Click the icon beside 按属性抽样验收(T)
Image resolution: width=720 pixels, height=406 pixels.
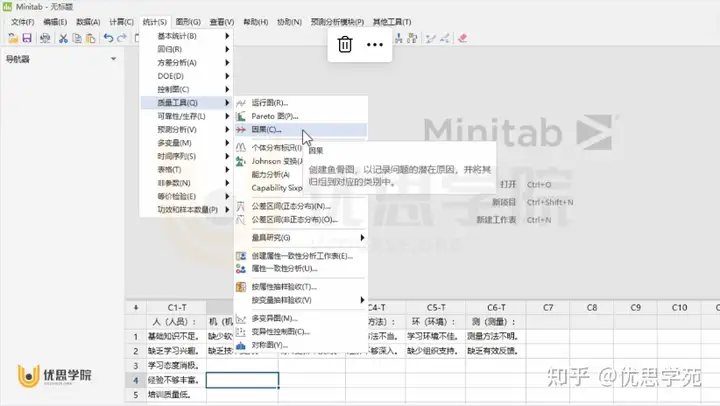point(241,287)
